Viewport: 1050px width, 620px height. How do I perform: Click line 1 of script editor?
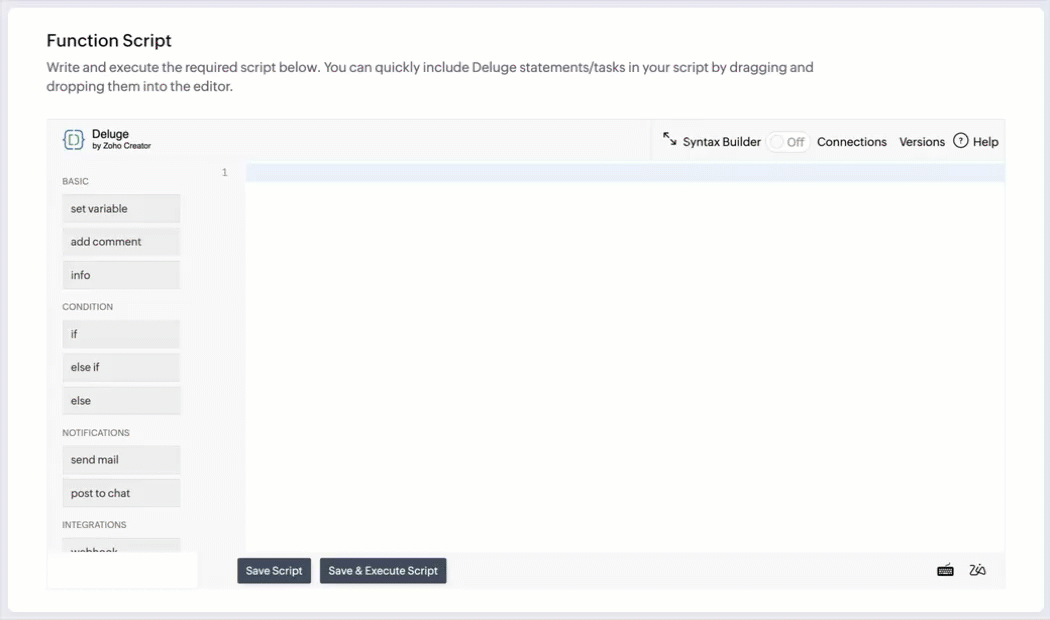[x=625, y=173]
